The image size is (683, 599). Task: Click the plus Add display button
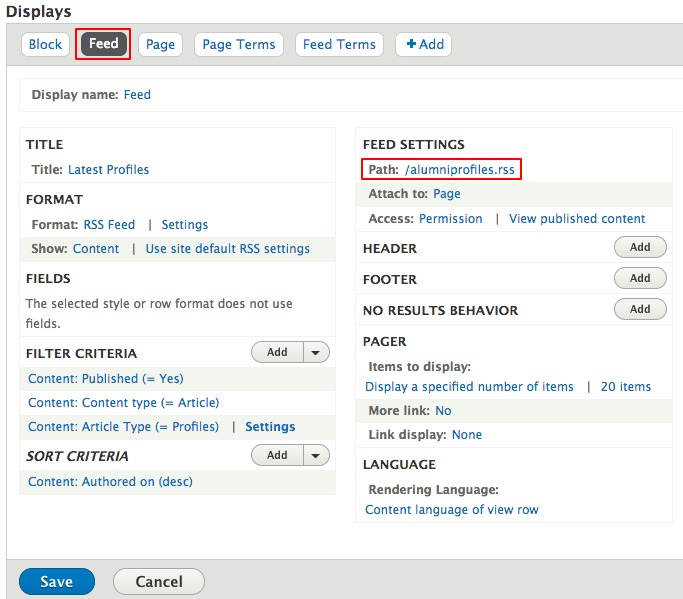pos(424,44)
